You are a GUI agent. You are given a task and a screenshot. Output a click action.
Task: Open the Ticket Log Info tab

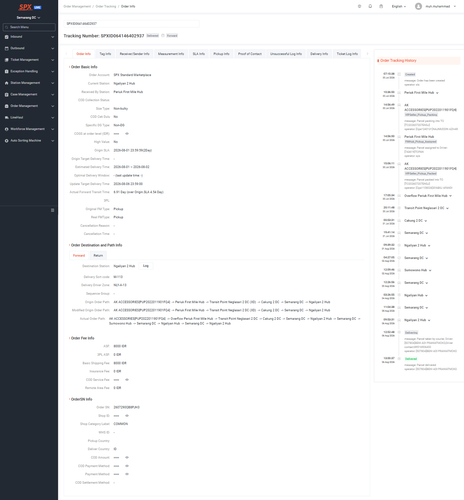tap(347, 54)
